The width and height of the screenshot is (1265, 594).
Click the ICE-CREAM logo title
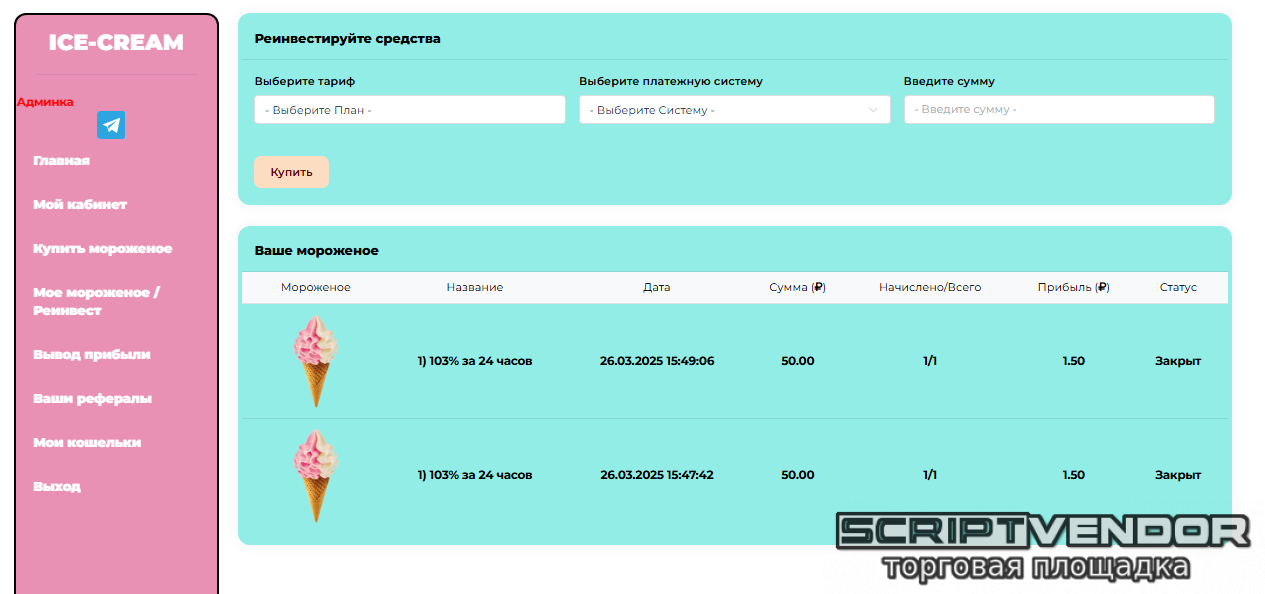(116, 43)
